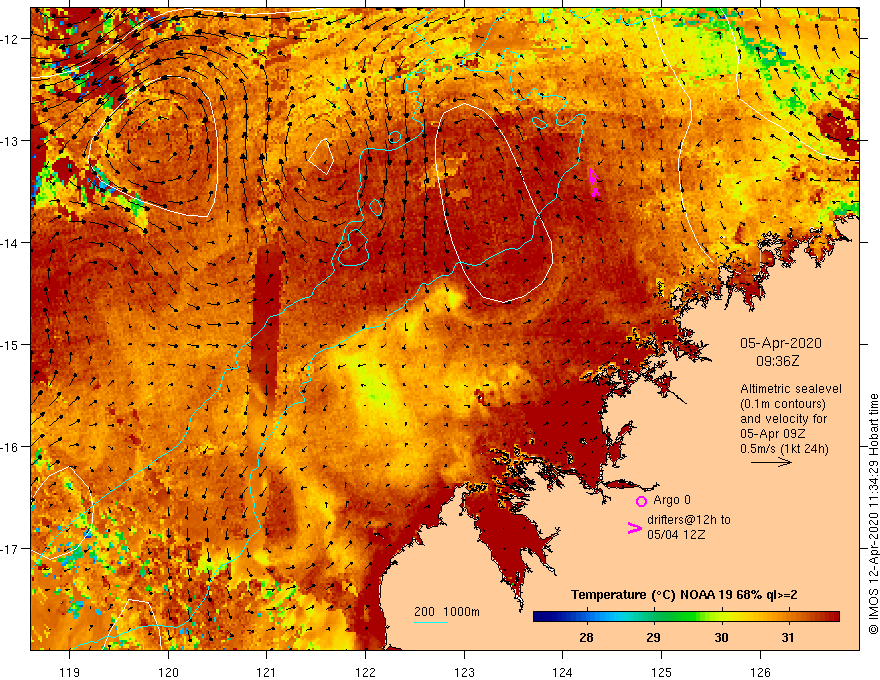Click the 31 colorbar tick label
The height and width of the screenshot is (680, 880).
788,637
